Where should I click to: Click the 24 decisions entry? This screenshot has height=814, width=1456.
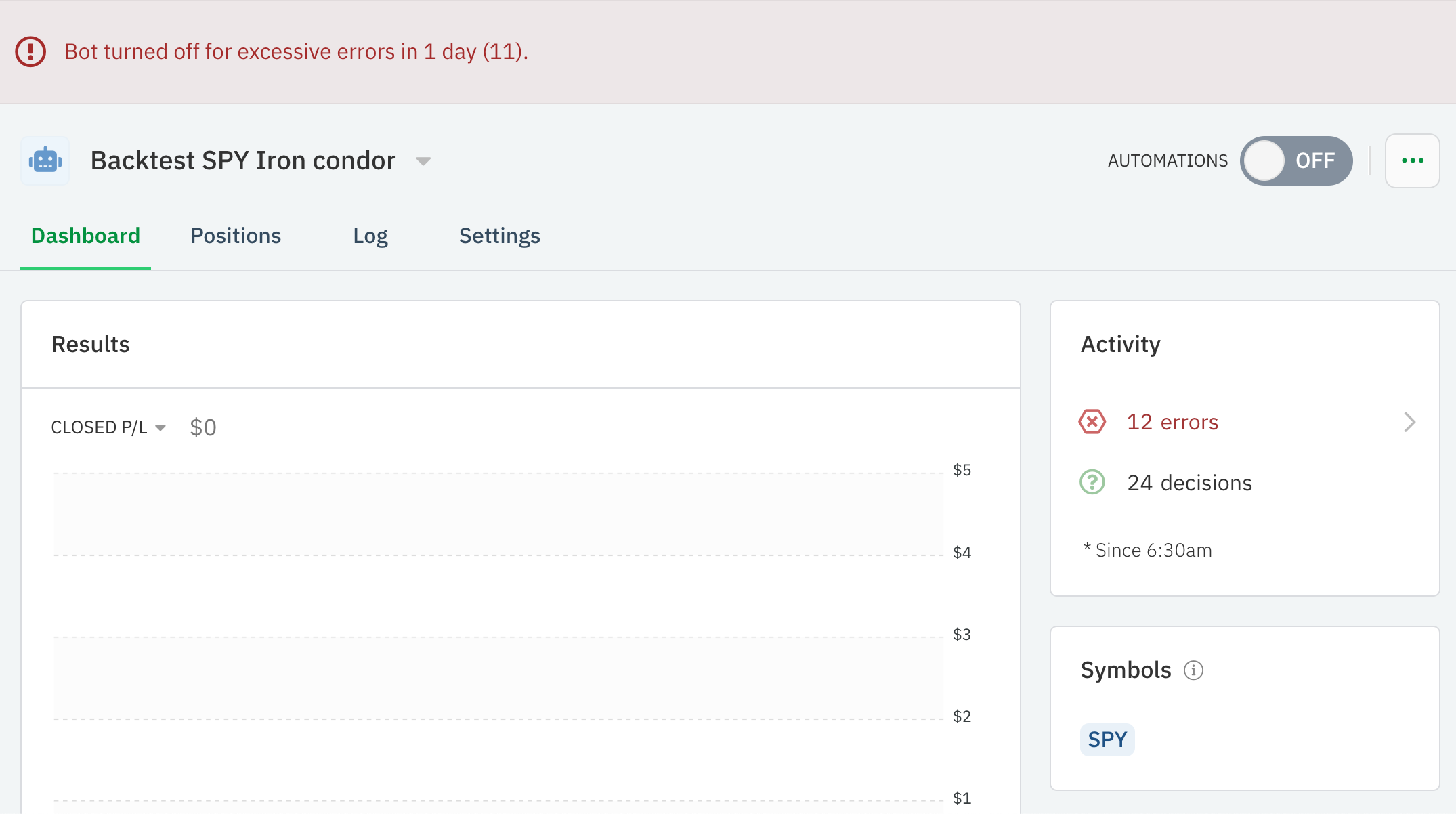(1189, 482)
